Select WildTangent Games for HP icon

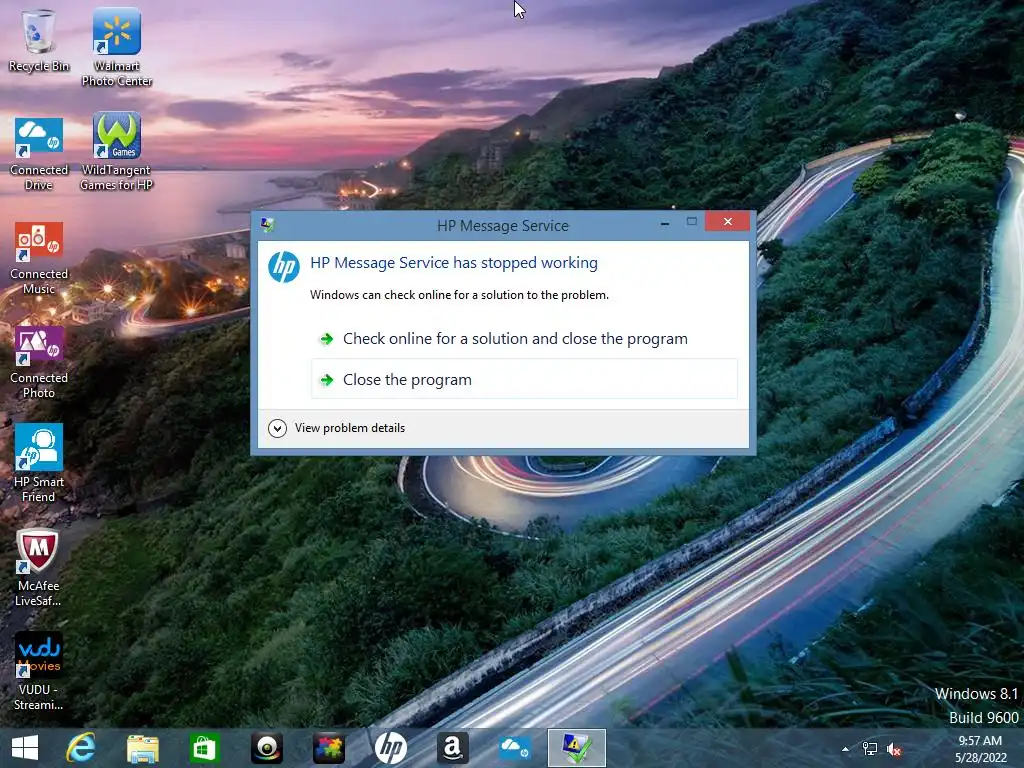click(116, 152)
